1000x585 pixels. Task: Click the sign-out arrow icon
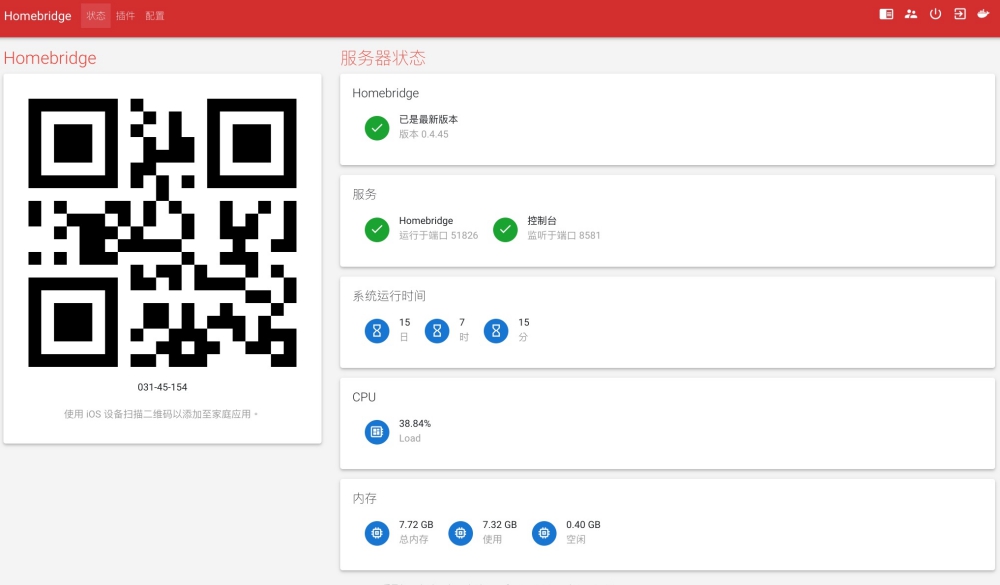click(960, 14)
